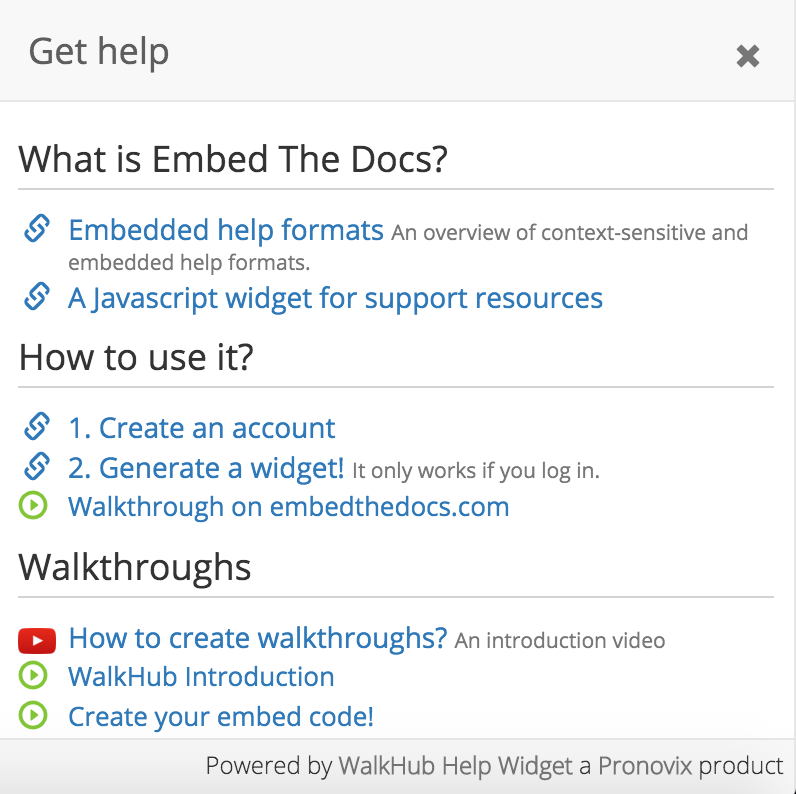Click play icon beside Create your embed code
The width and height of the screenshot is (796, 794).
(x=33, y=716)
